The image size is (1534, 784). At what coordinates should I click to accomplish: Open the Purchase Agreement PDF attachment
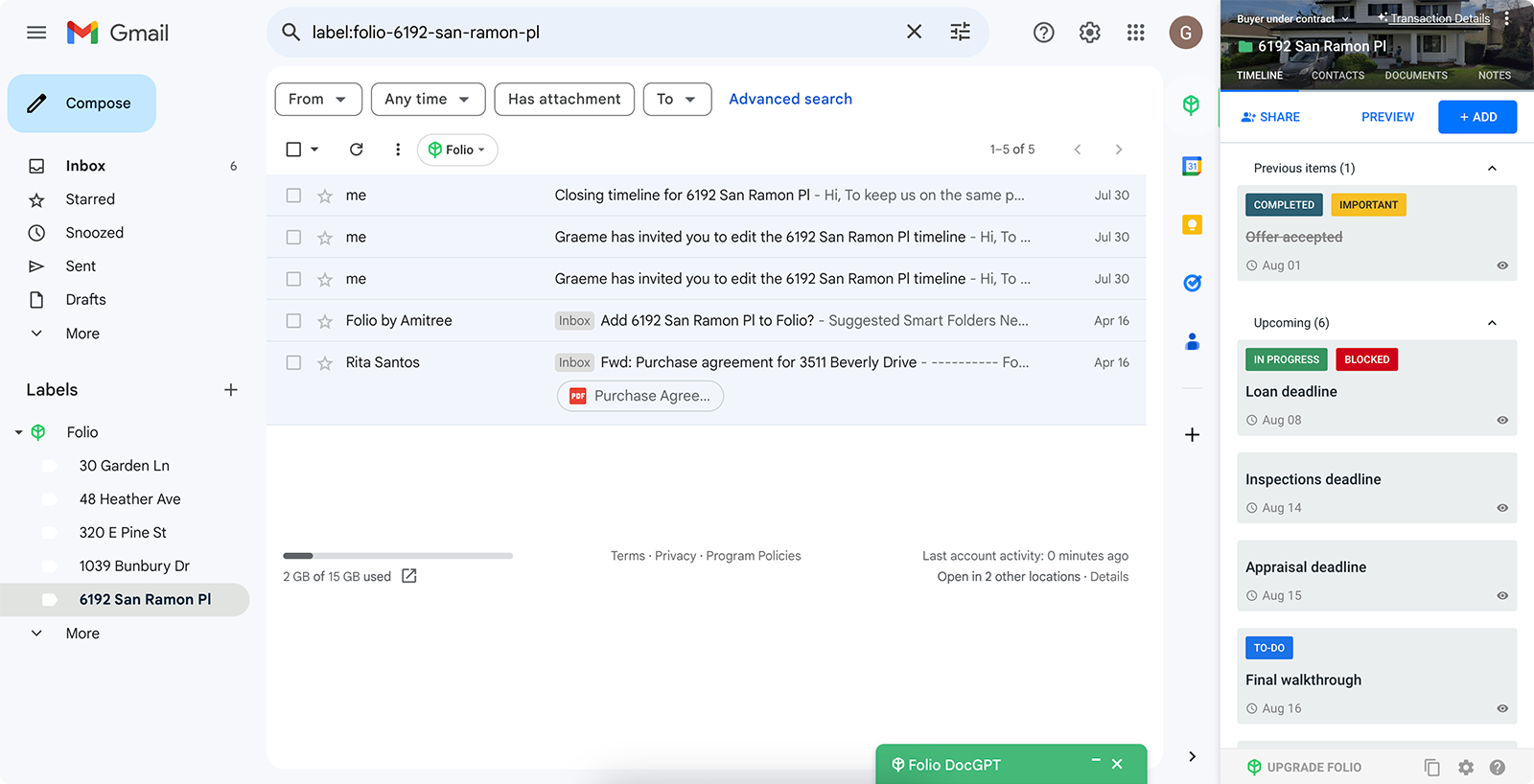coord(640,396)
